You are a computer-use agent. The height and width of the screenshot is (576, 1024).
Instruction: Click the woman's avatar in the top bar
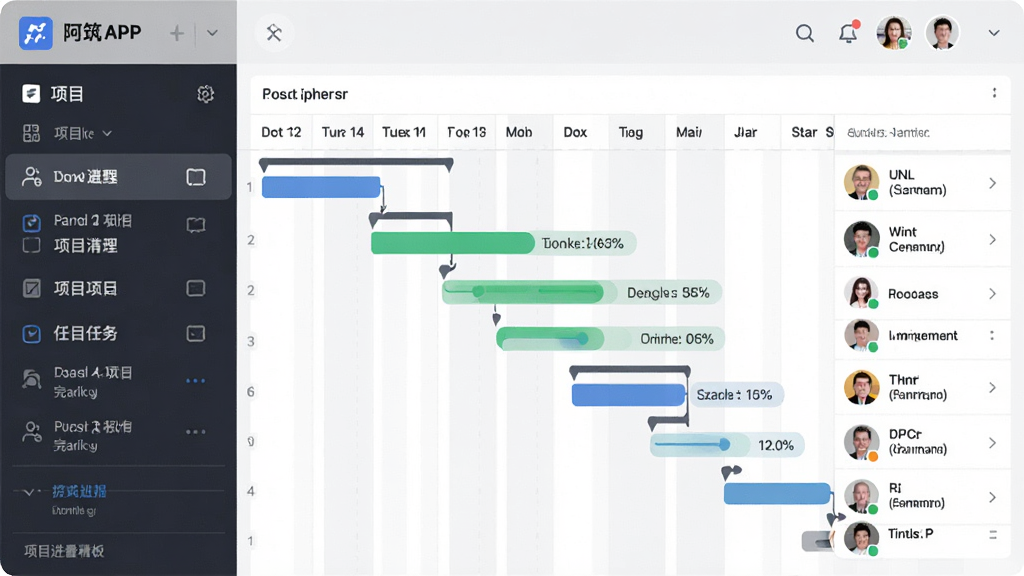click(893, 33)
